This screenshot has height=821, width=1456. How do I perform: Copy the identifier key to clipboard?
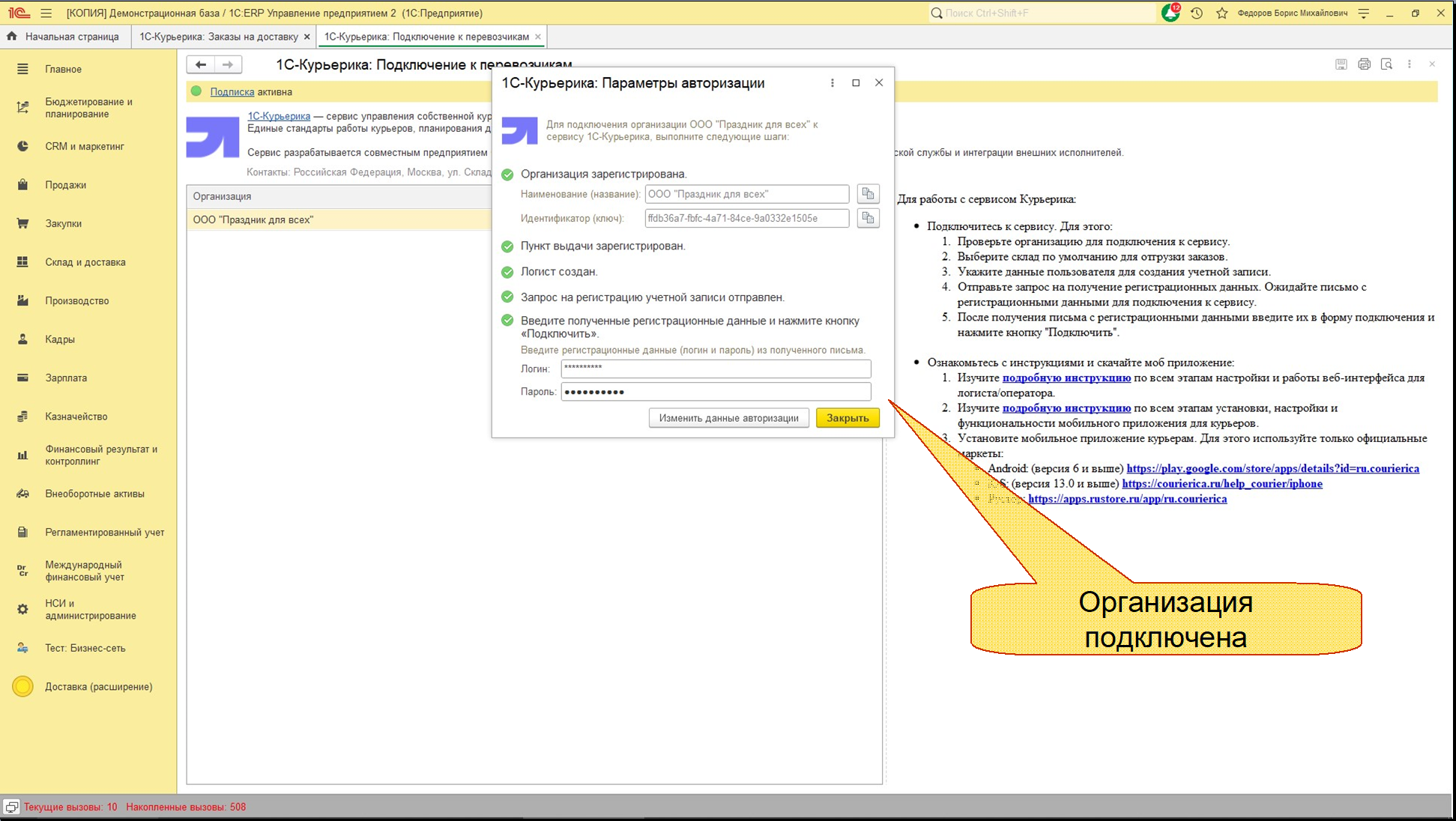coord(868,218)
